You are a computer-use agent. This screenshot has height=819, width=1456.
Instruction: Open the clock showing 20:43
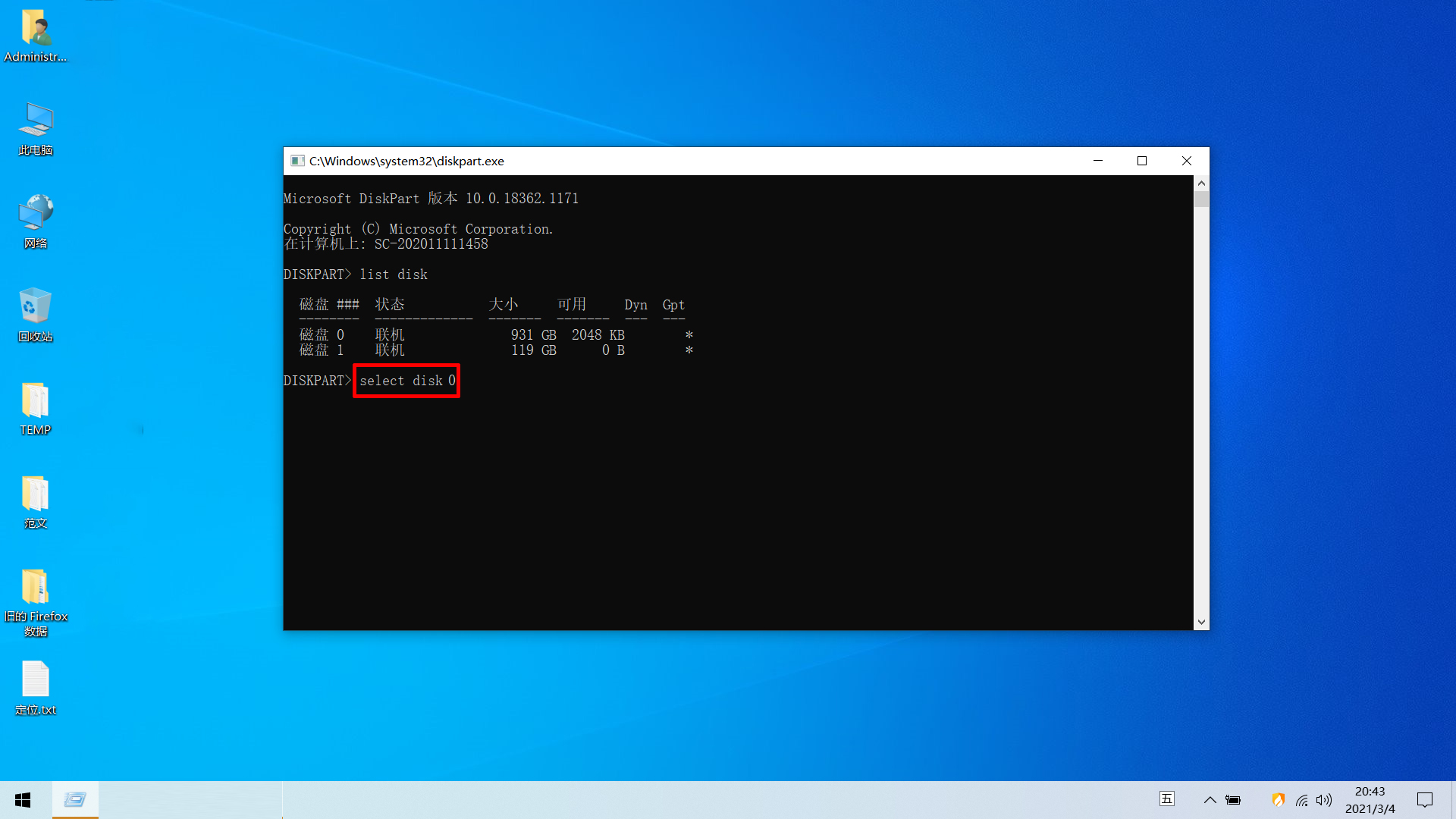click(1370, 800)
